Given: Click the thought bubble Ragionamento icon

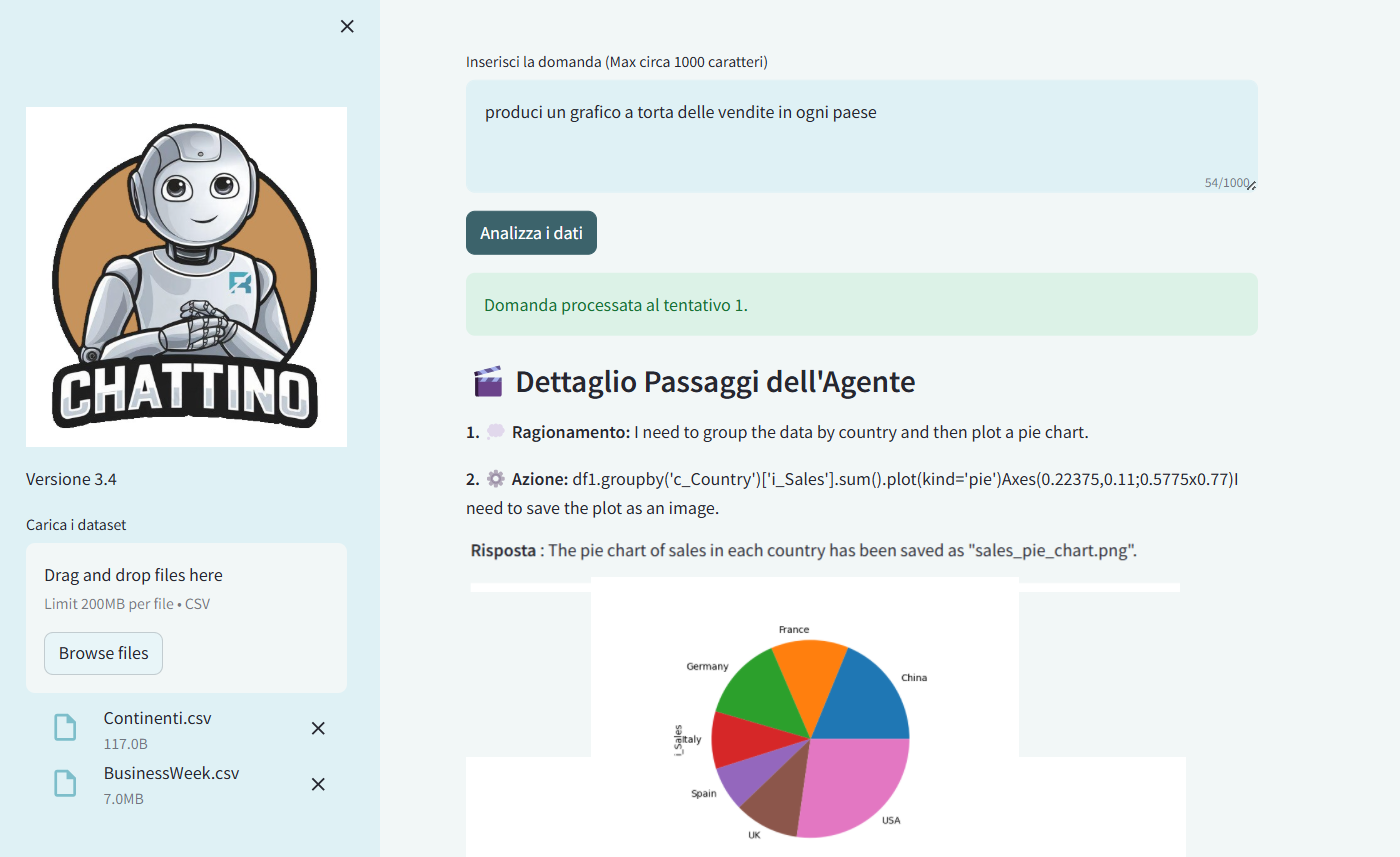Looking at the screenshot, I should tap(496, 433).
